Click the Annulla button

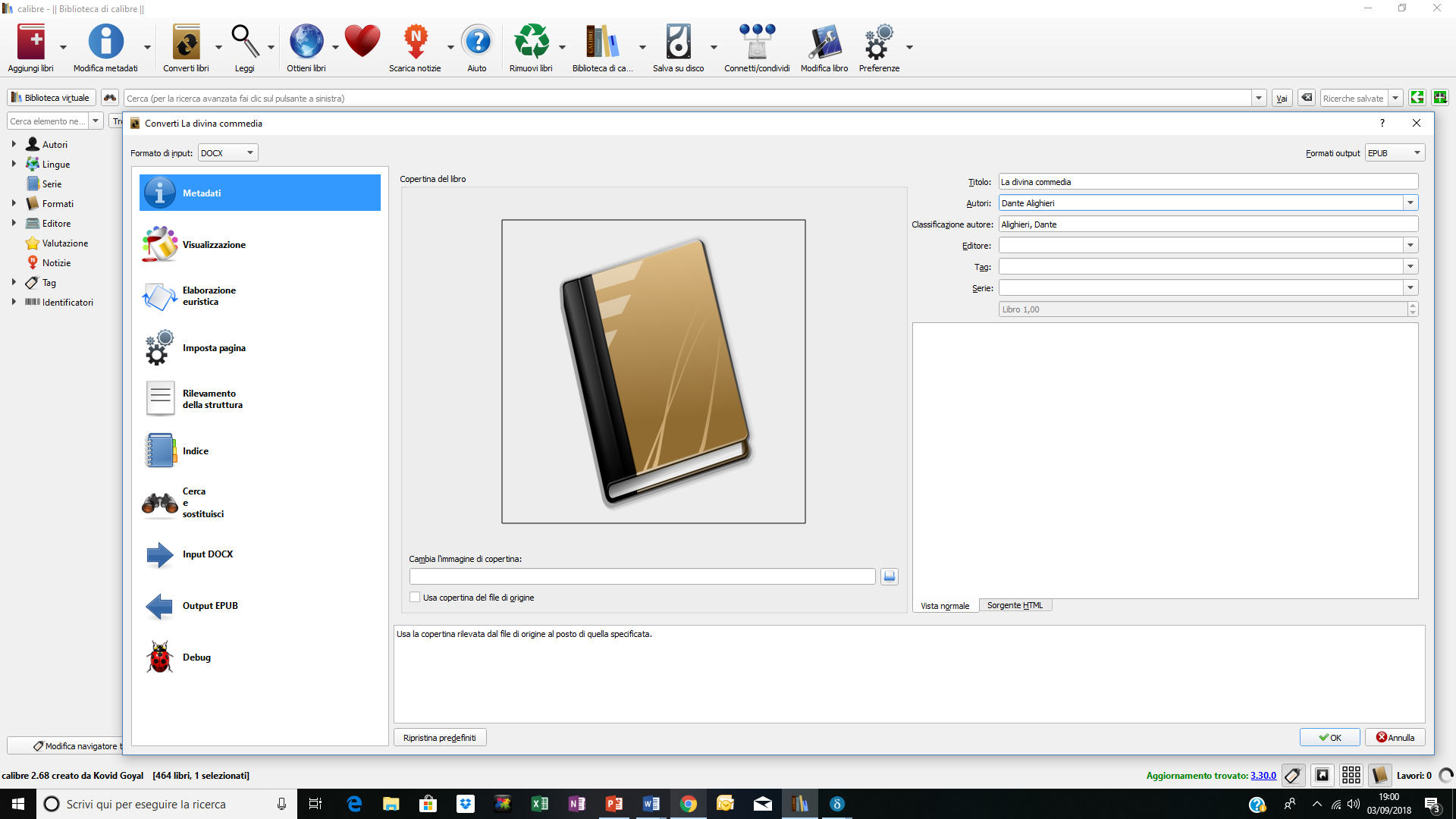pos(1395,738)
